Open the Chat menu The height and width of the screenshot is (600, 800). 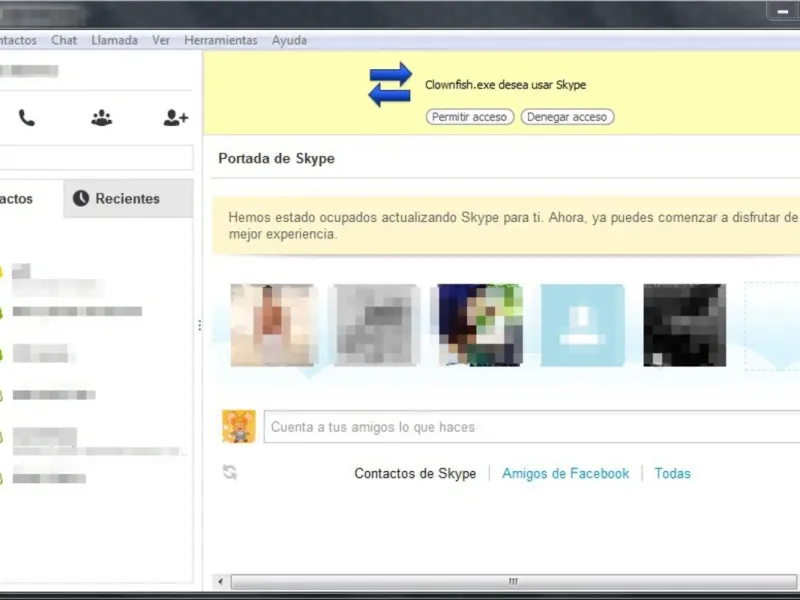pos(64,40)
